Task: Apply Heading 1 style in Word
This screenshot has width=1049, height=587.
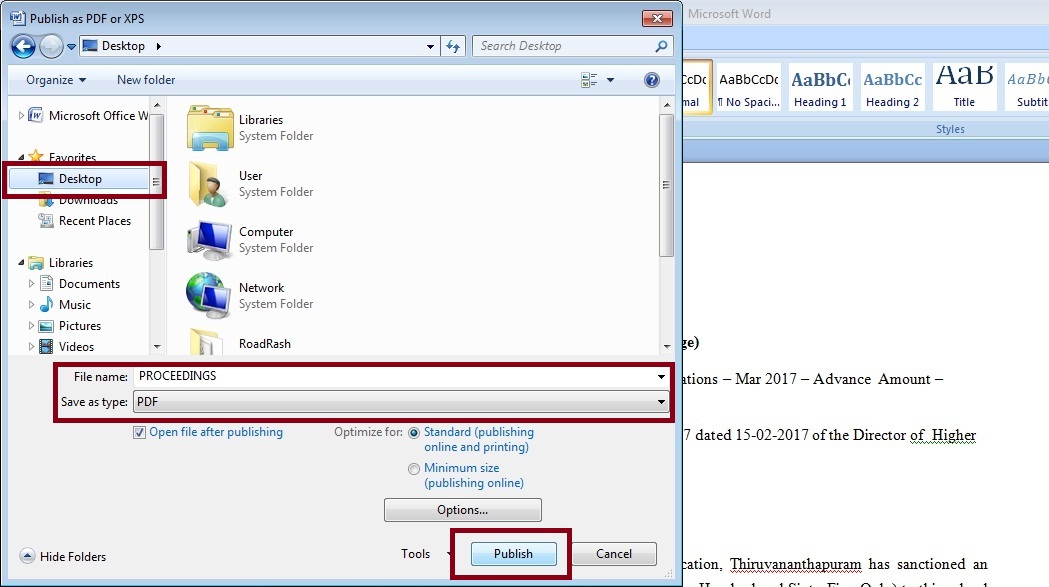Action: [820, 88]
